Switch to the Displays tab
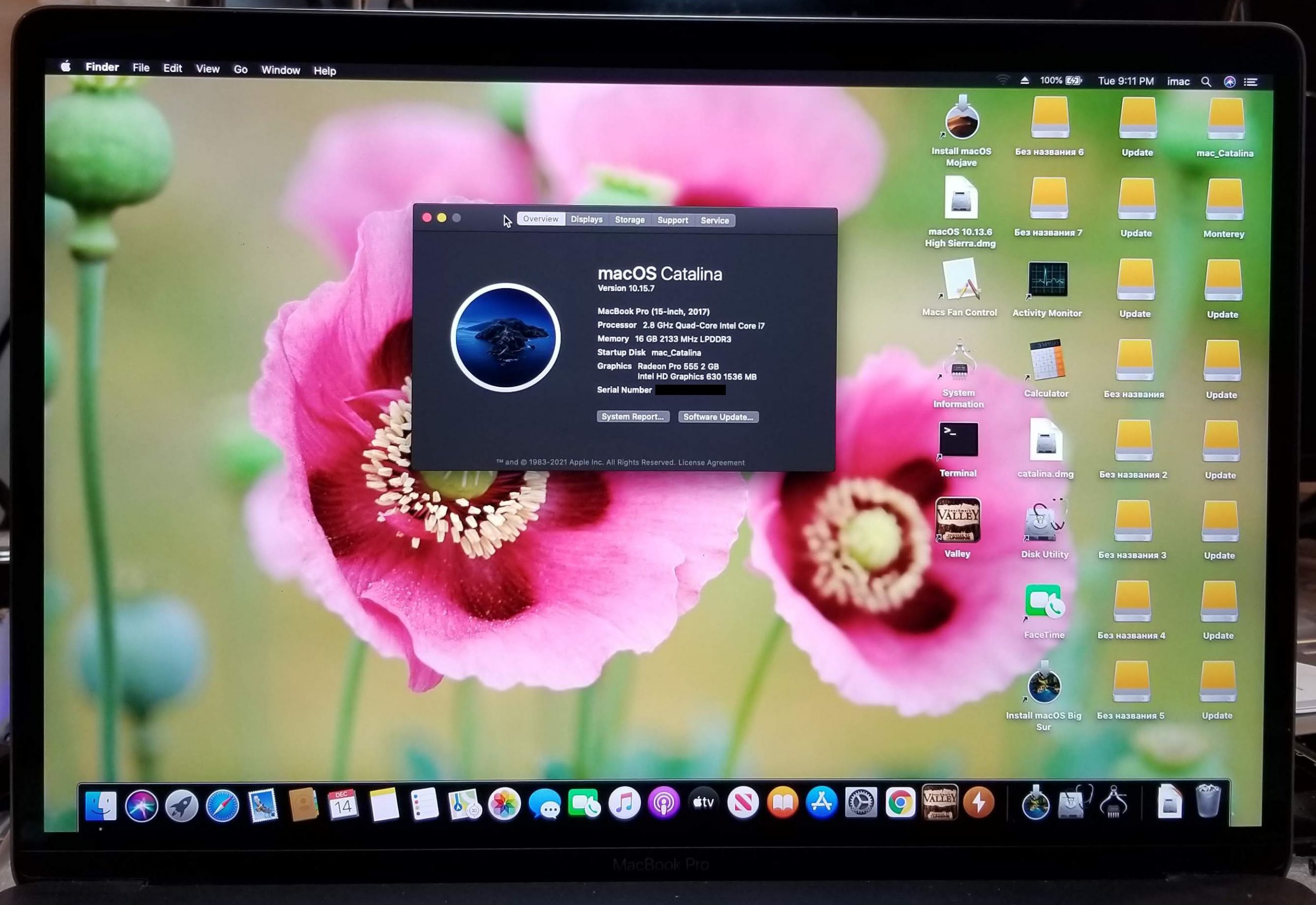This screenshot has width=1316, height=905. pyautogui.click(x=586, y=220)
